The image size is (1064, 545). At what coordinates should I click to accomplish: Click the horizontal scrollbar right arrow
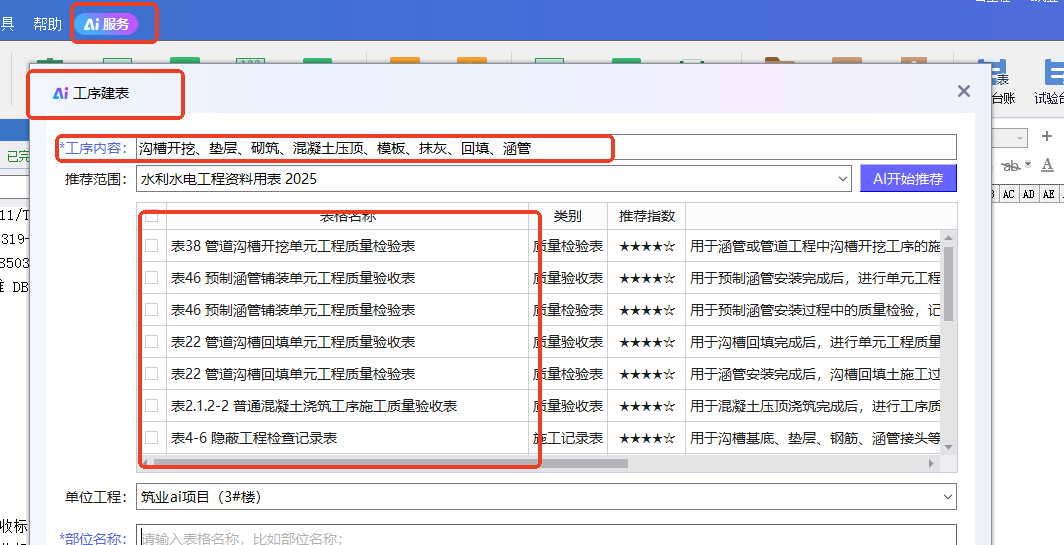[x=931, y=463]
